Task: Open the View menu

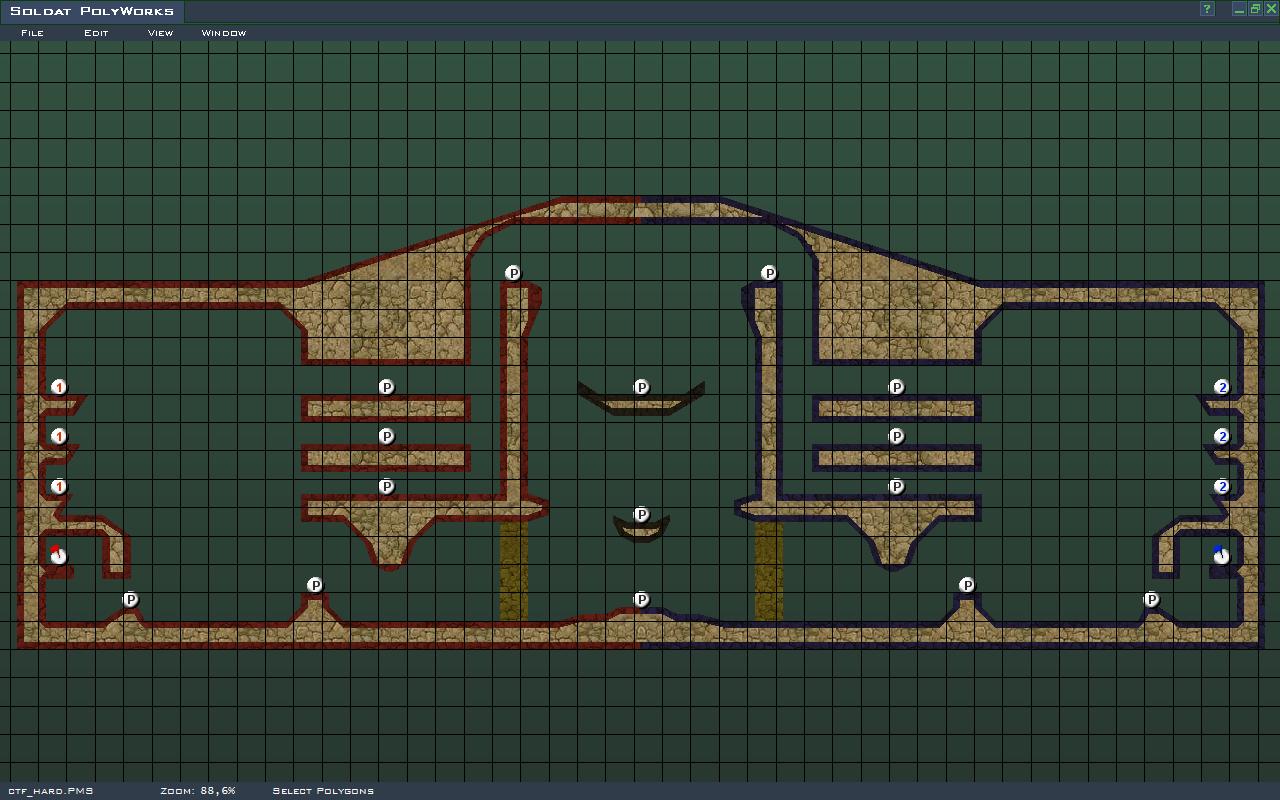Action: [x=160, y=33]
